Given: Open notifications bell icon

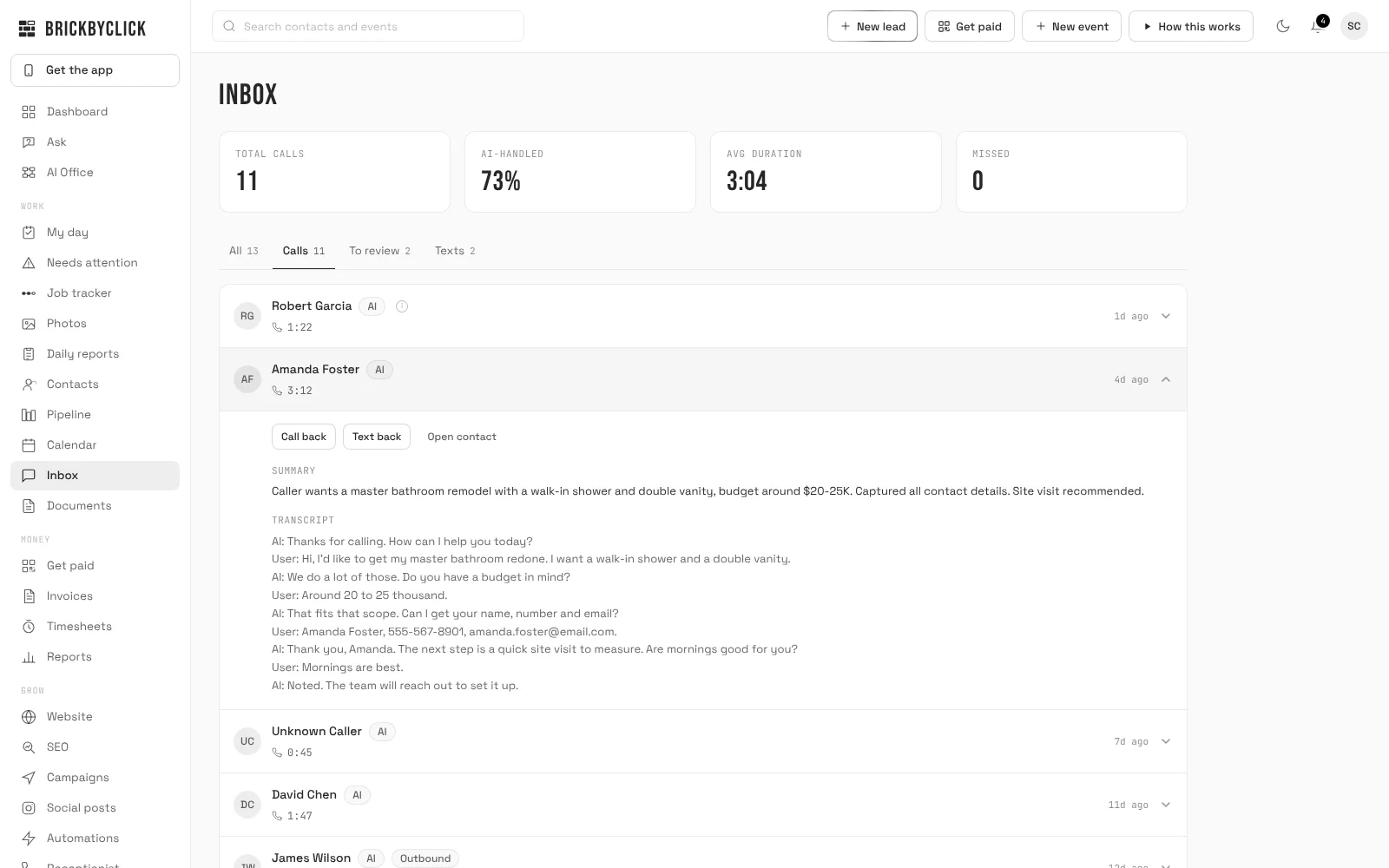Looking at the screenshot, I should (x=1318, y=26).
